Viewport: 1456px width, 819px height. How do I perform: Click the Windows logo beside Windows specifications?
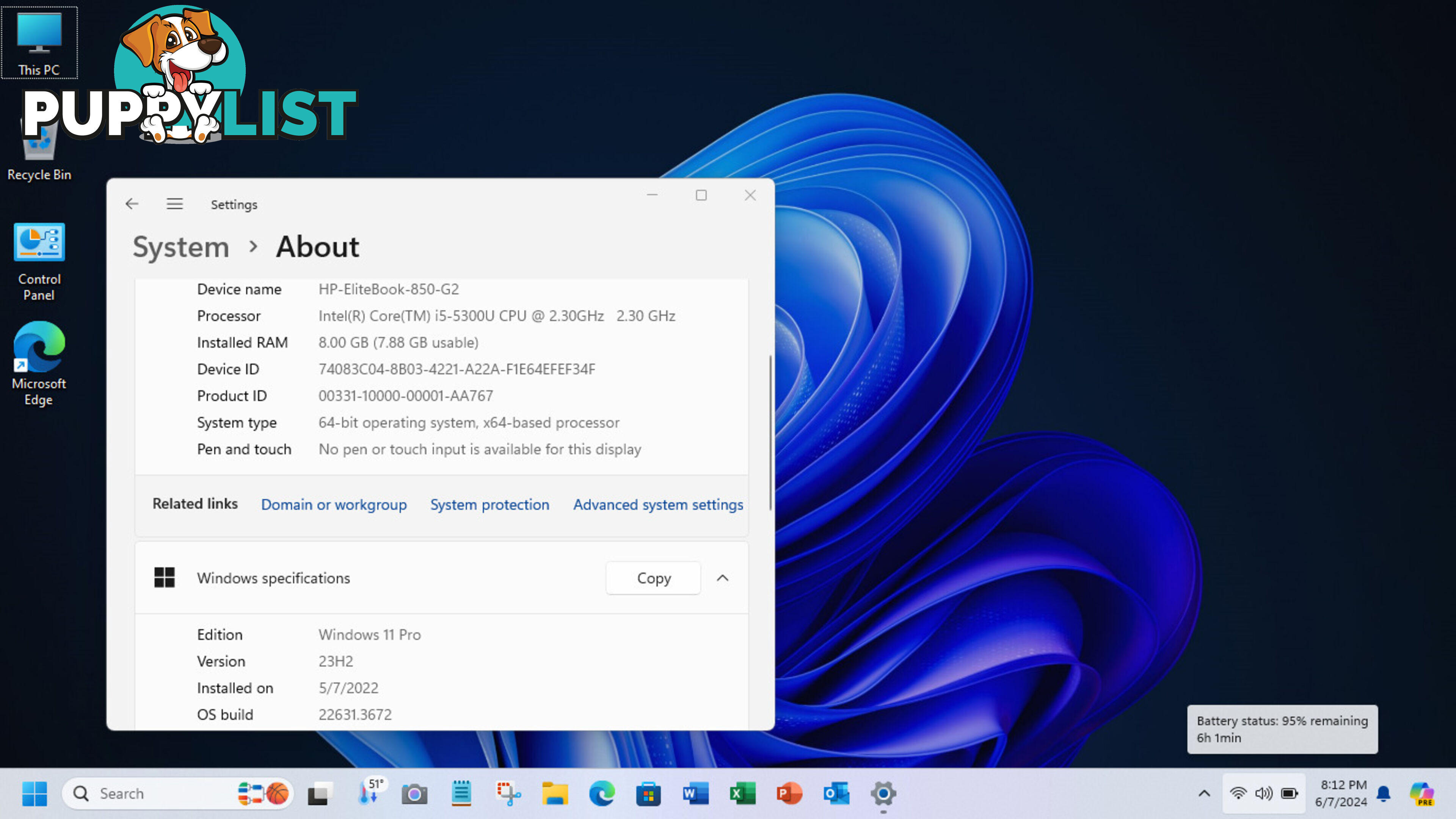point(165,577)
